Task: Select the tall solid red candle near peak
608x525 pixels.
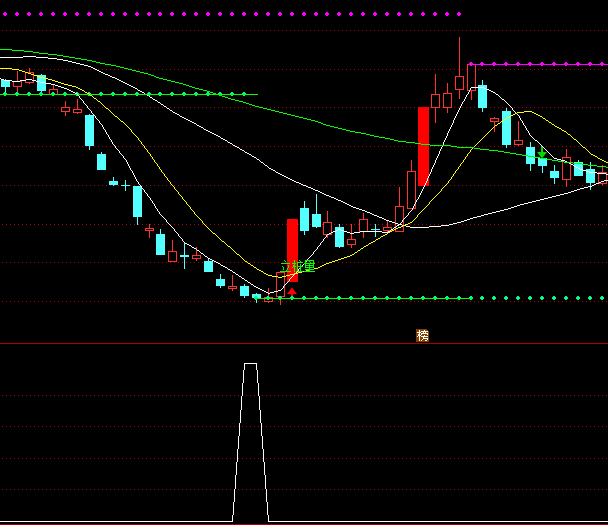Action: [423, 146]
